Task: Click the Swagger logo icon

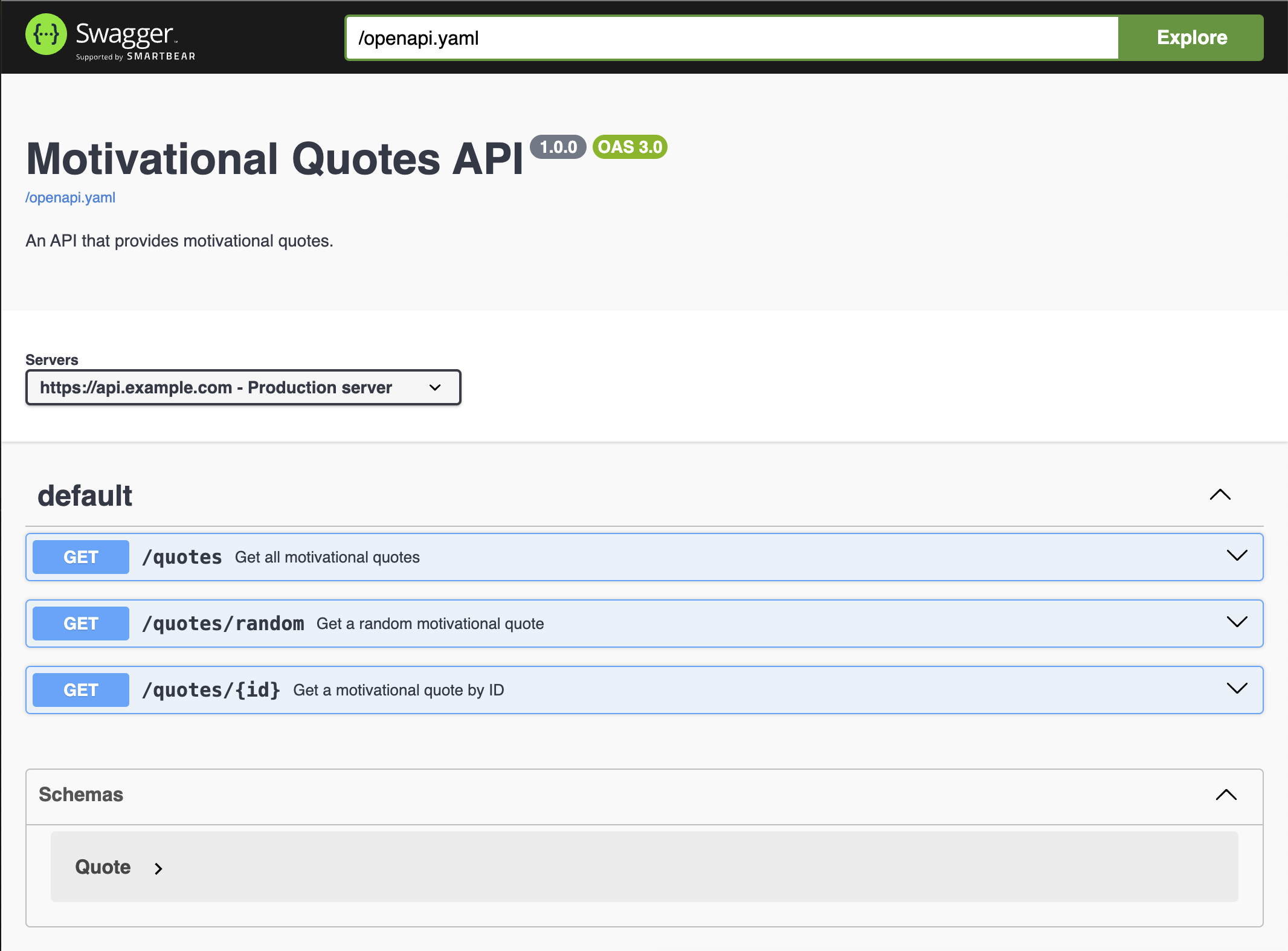Action: point(46,34)
